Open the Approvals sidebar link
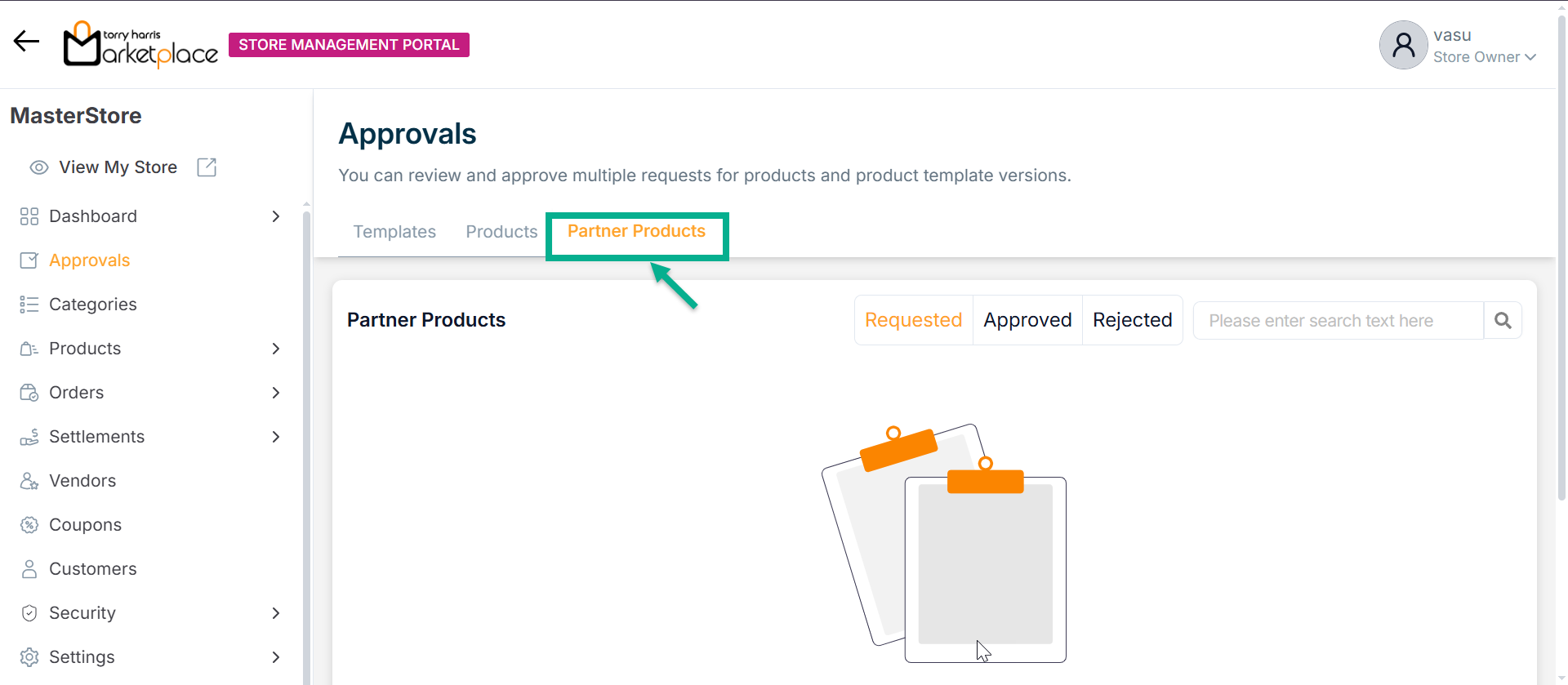1568x685 pixels. pyautogui.click(x=89, y=260)
